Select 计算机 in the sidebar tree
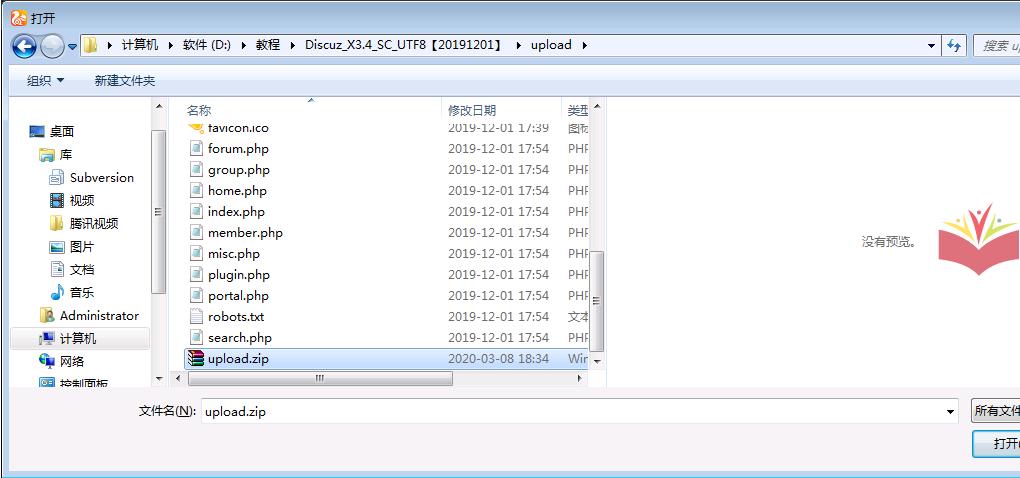This screenshot has width=1020, height=478. (78, 339)
